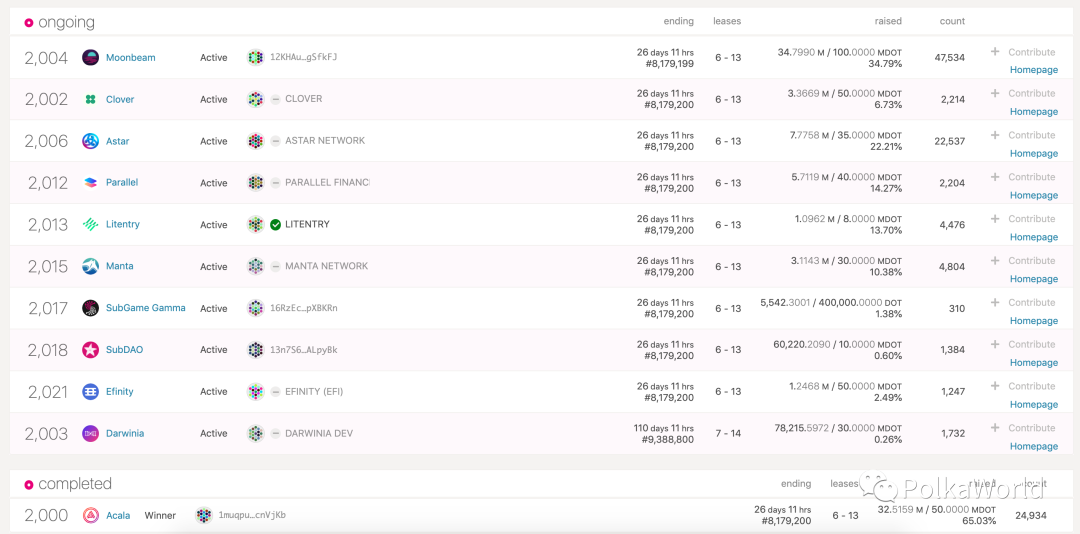Open the SubDAO parachain link

pyautogui.click(x=125, y=350)
